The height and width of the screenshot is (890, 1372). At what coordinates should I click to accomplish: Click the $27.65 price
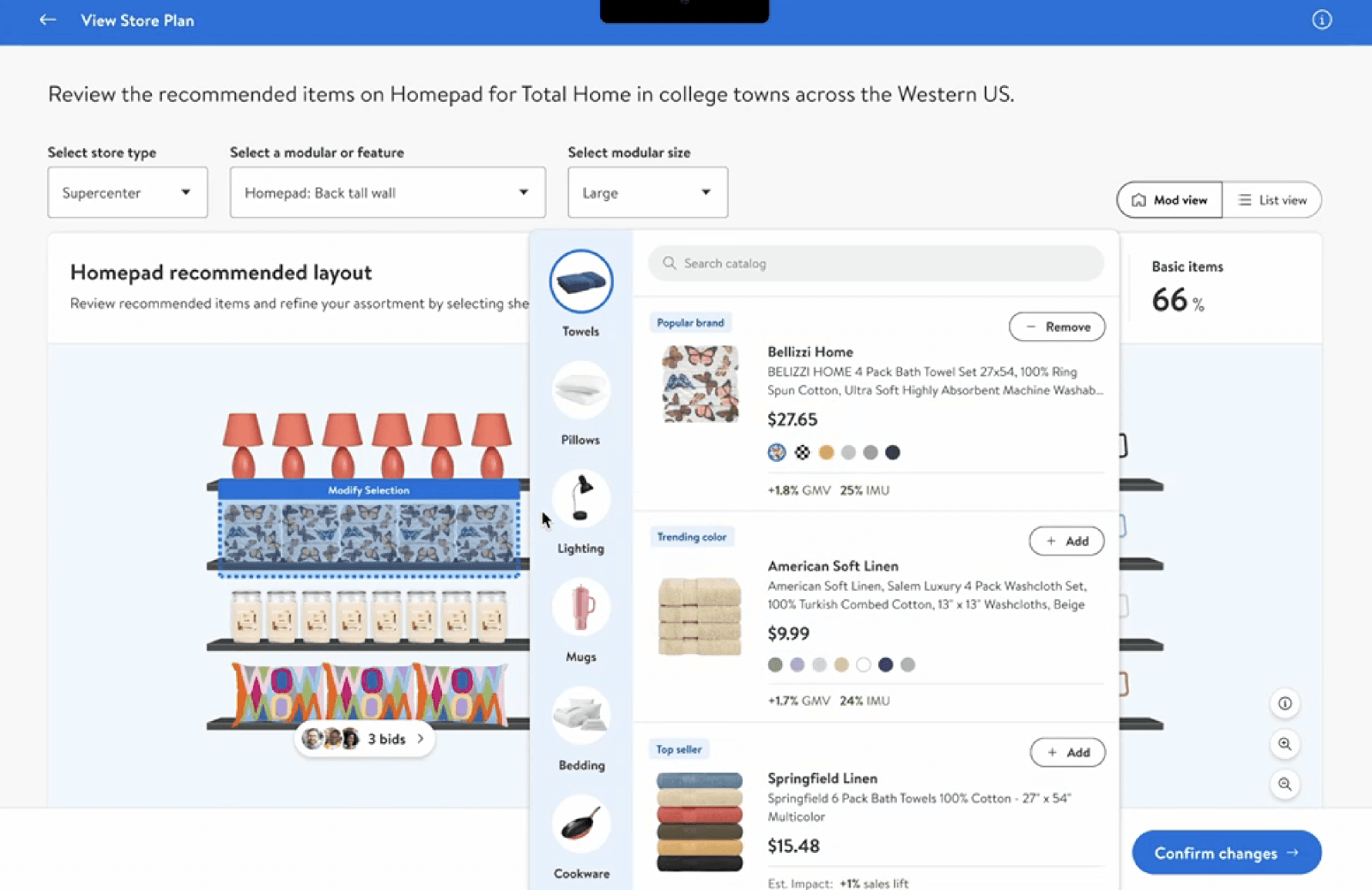(792, 420)
